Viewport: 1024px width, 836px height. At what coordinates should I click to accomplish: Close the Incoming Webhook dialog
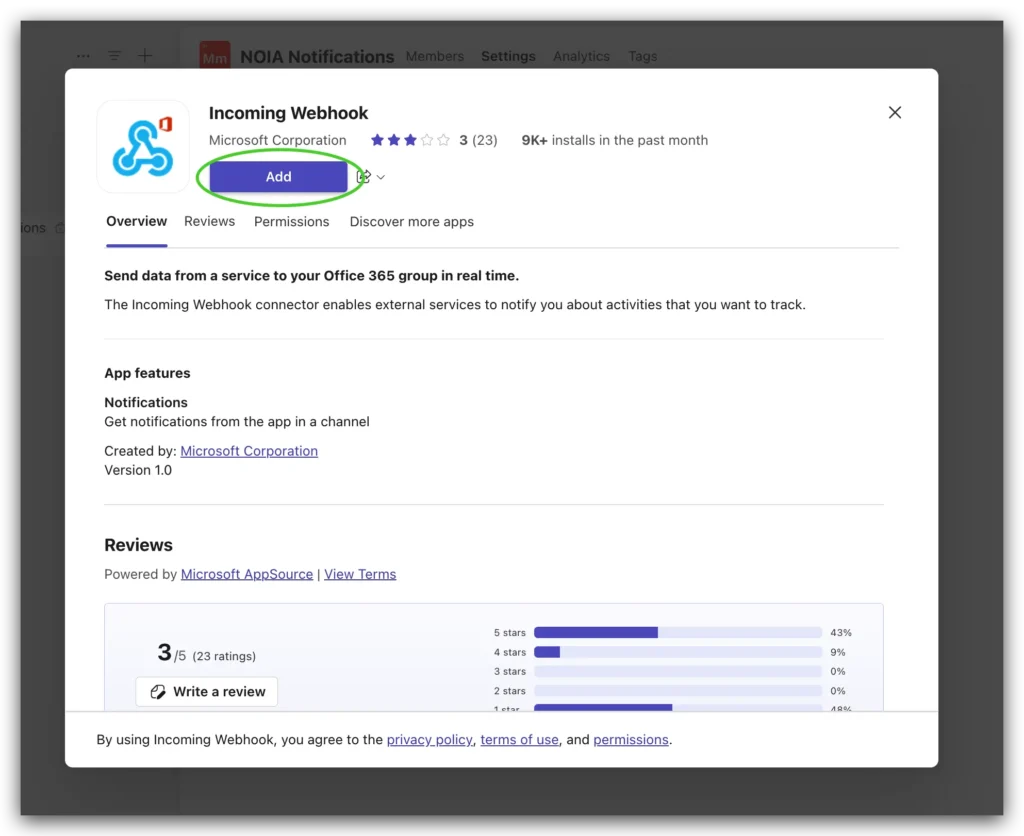click(x=895, y=113)
